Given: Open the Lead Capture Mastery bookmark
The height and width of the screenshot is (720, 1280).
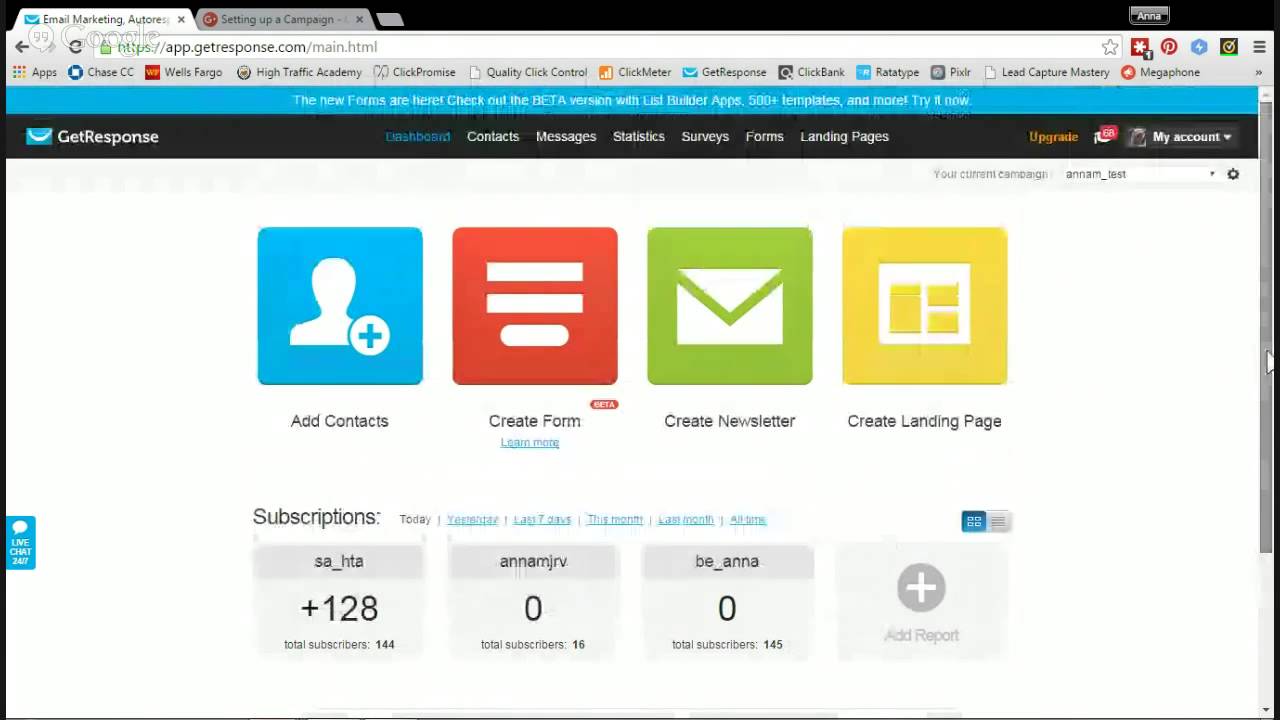Looking at the screenshot, I should tap(1047, 72).
